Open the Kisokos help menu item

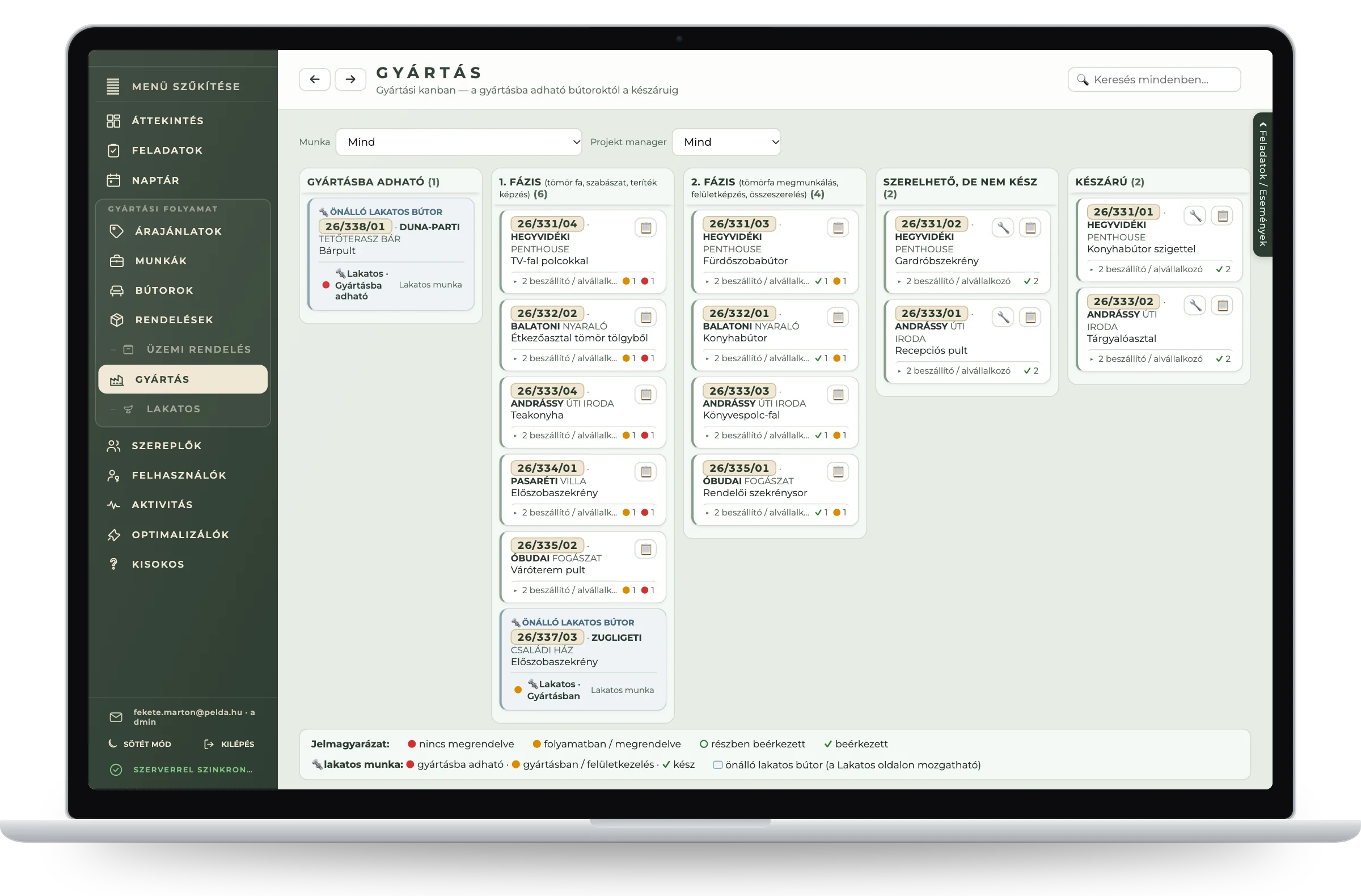tap(183, 564)
